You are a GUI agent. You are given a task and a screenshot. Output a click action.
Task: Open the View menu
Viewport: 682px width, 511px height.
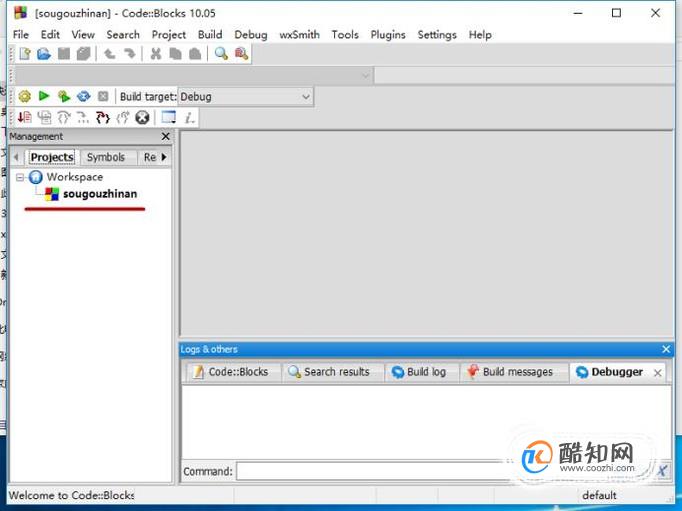coord(83,34)
